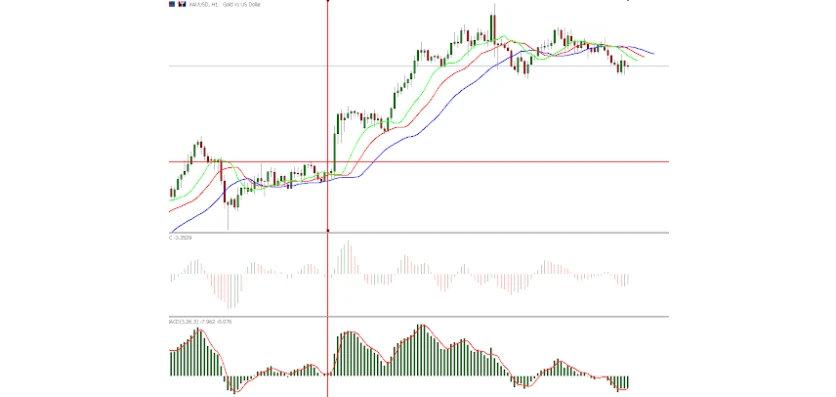The width and height of the screenshot is (836, 397).
Task: Click the lowest MACD histogram bar
Action: (234, 384)
